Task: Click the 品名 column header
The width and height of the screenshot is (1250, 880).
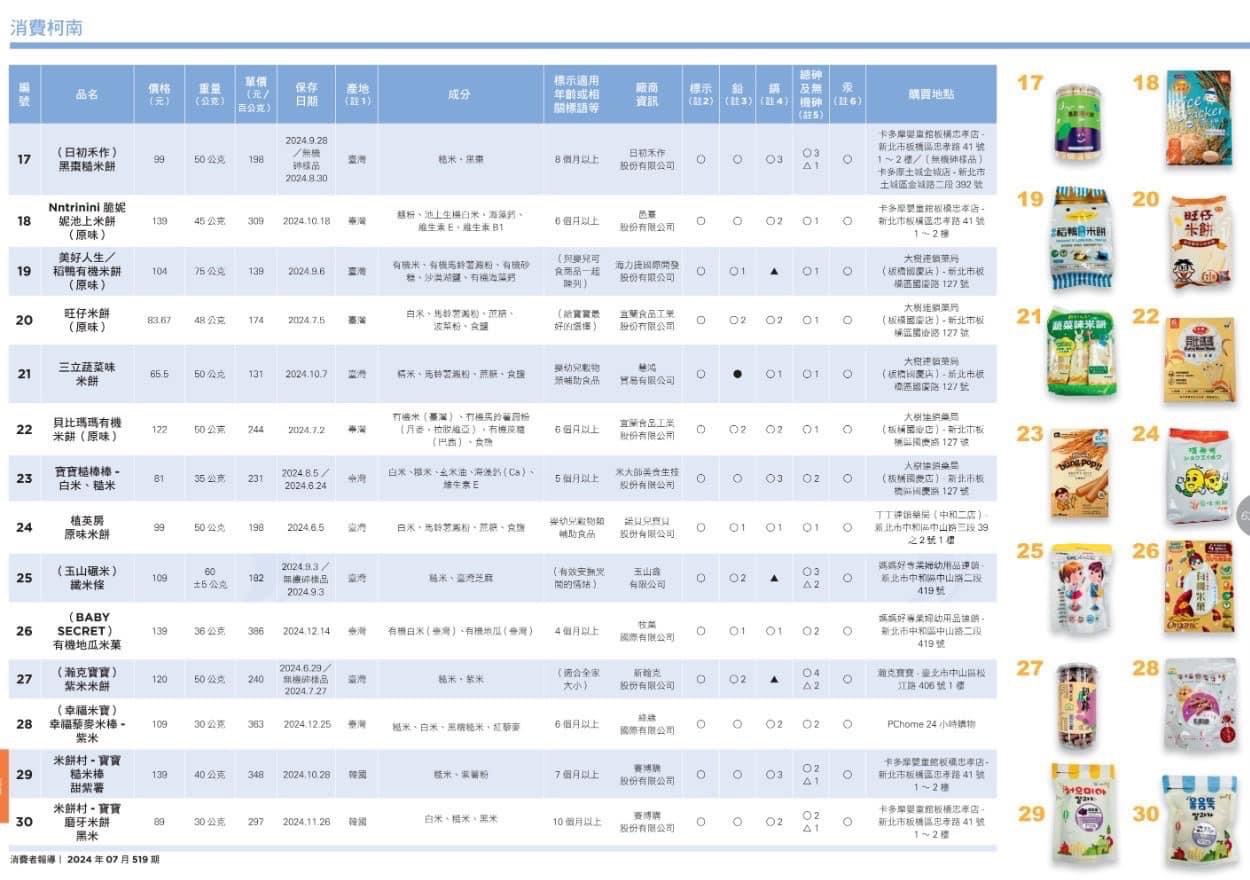Action: [x=87, y=95]
